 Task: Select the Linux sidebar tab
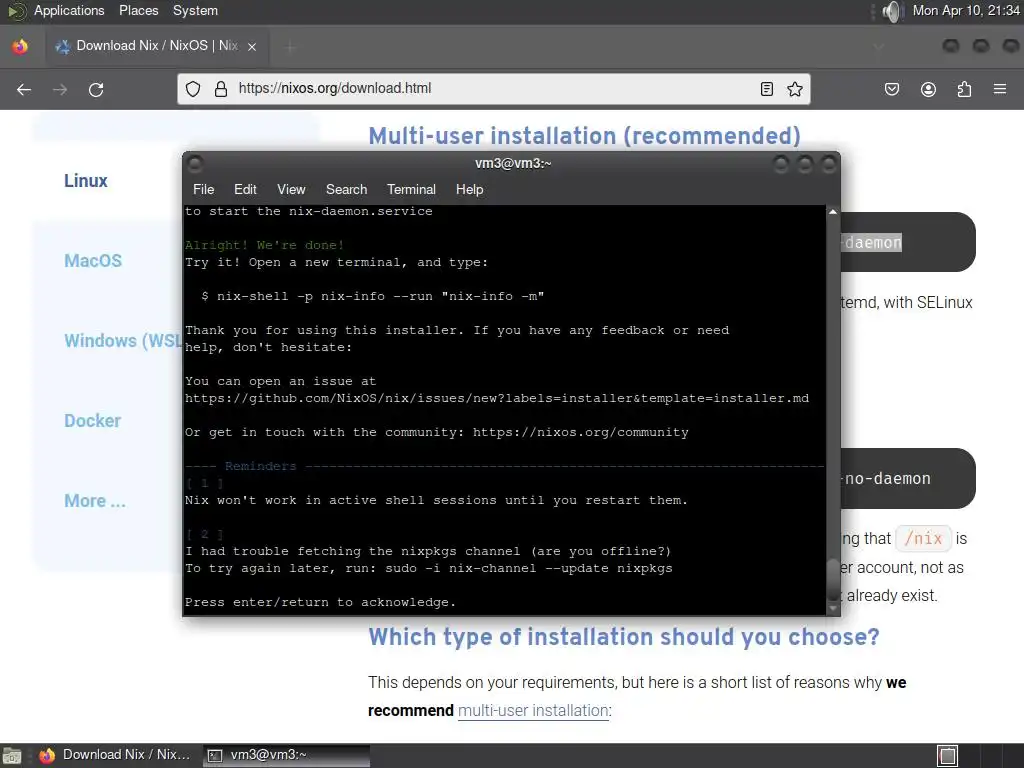click(86, 181)
